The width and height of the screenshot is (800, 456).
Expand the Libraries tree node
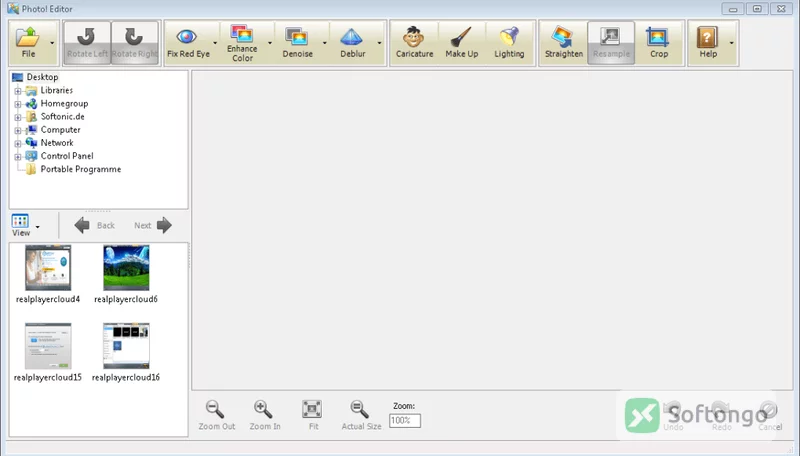(18, 91)
